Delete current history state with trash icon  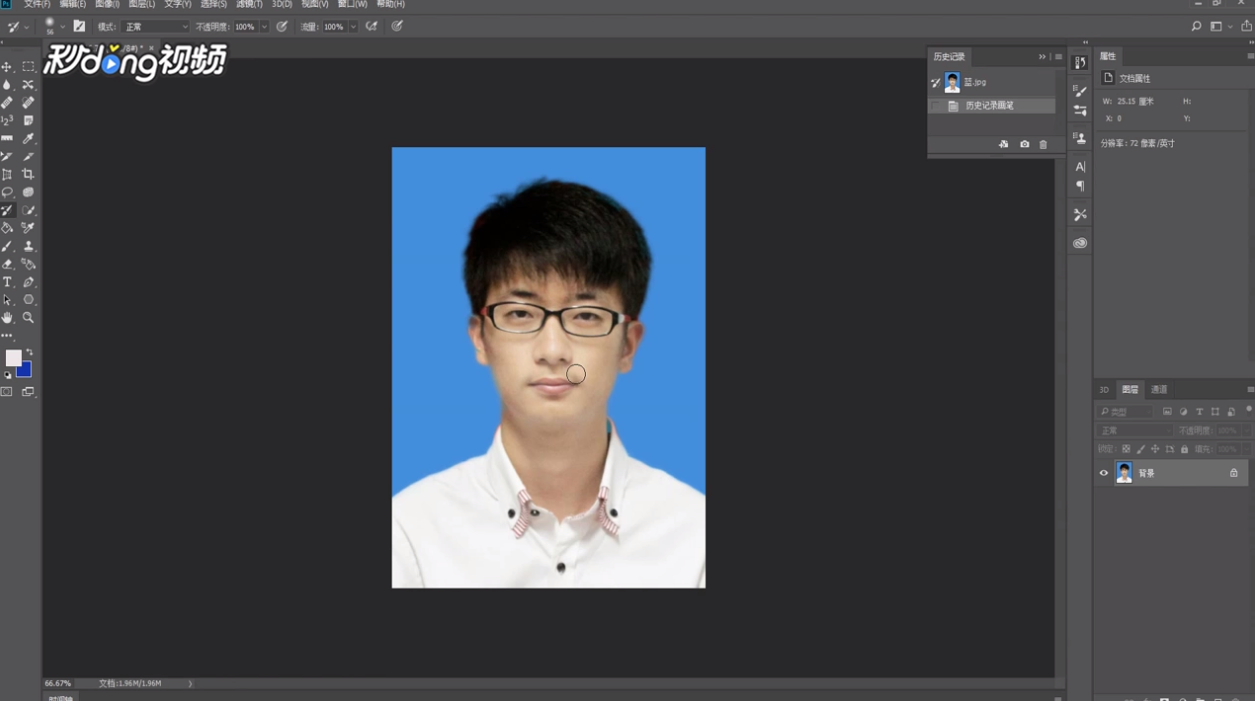click(1043, 145)
